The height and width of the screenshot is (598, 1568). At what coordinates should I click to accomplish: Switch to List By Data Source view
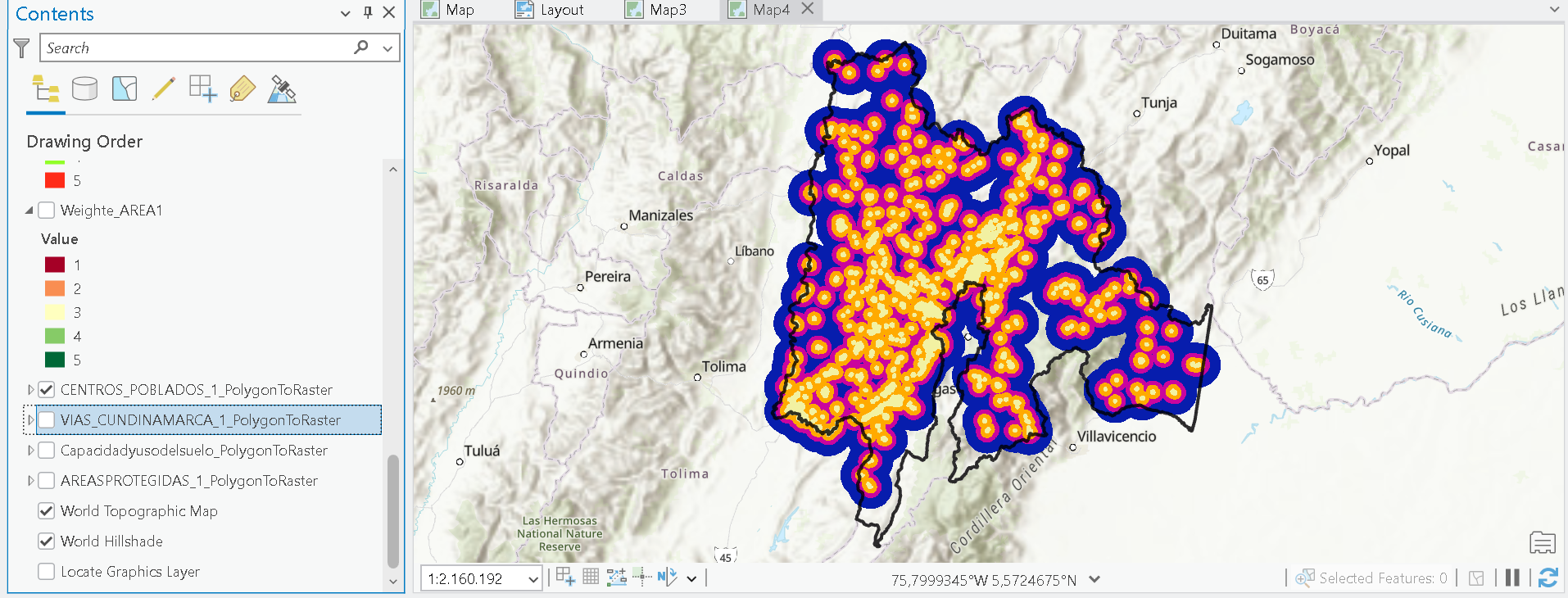pyautogui.click(x=84, y=88)
